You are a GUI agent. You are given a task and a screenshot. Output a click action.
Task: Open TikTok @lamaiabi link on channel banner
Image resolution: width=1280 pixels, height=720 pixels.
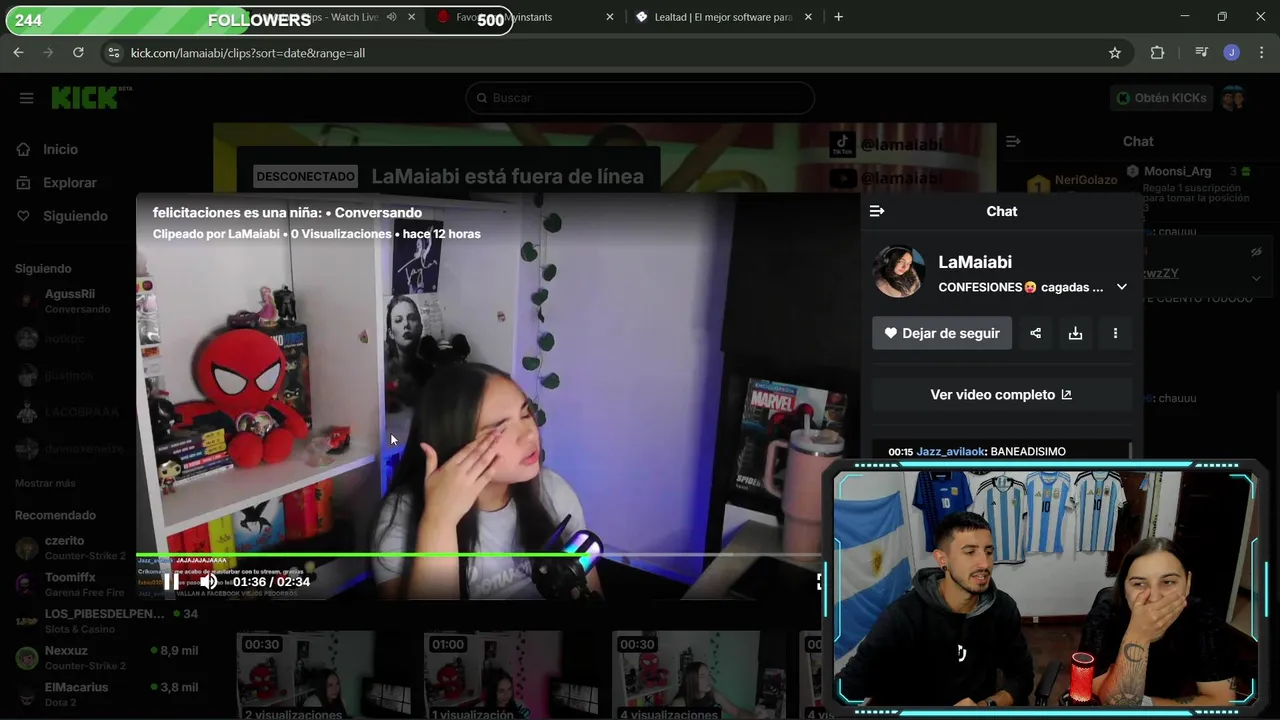coord(886,145)
